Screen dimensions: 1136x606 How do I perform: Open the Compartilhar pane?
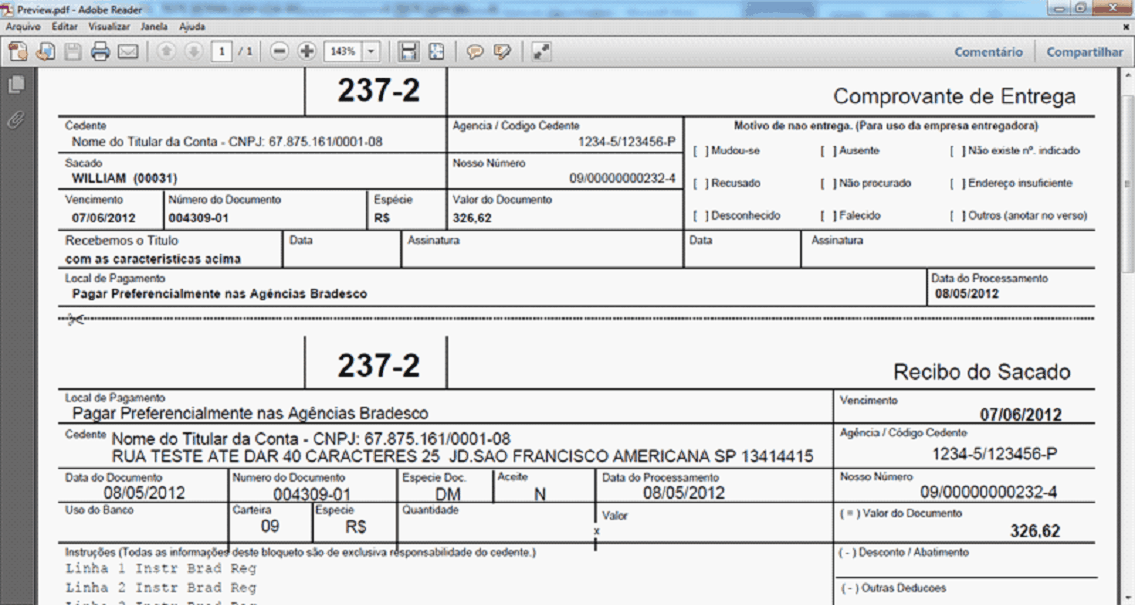(x=1084, y=52)
